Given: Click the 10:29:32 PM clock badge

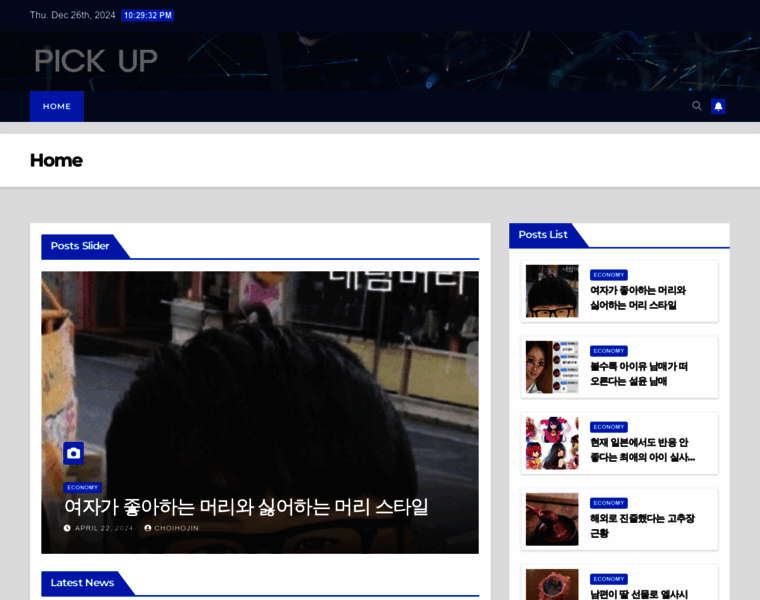Looking at the screenshot, I should (148, 16).
